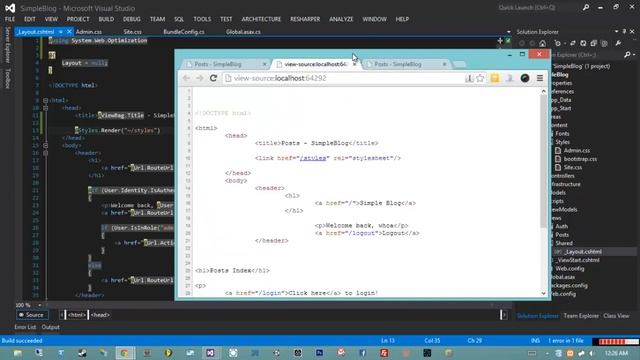Click /styles link in page source
Viewport: 640px width, 360px height.
(313, 158)
